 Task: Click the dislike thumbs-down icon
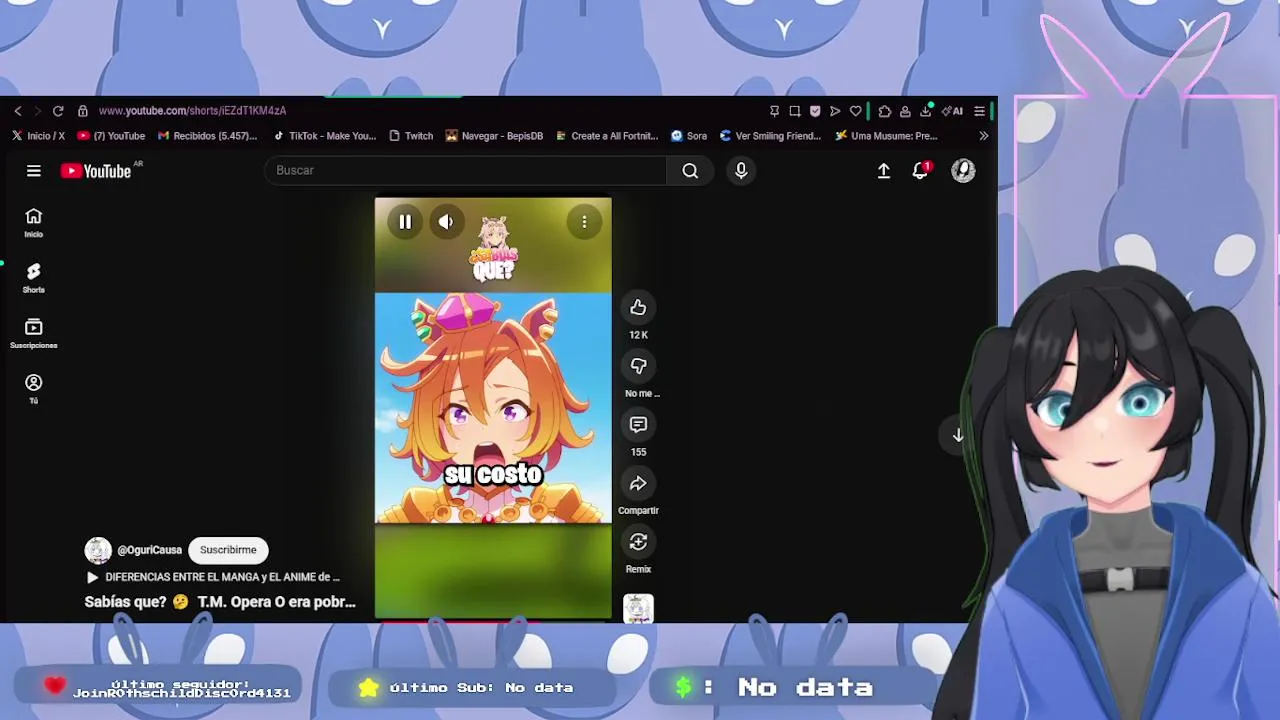pyautogui.click(x=638, y=366)
